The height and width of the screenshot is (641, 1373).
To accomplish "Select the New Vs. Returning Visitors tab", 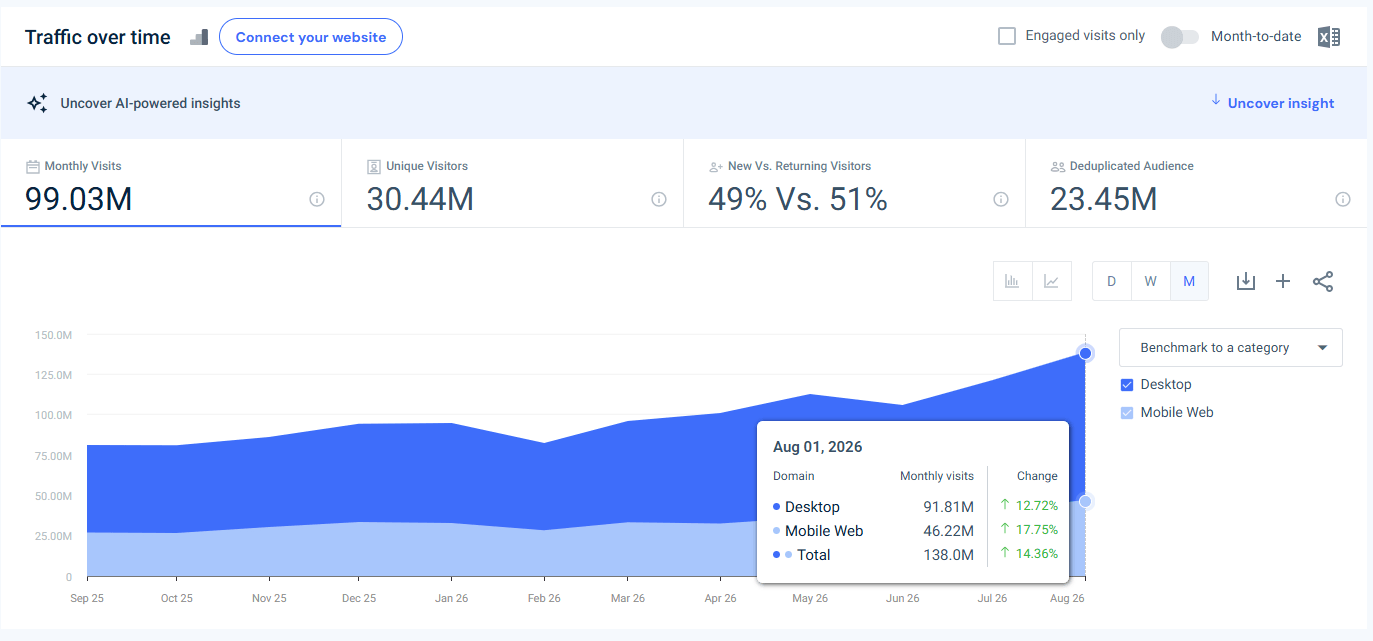I will coord(855,183).
